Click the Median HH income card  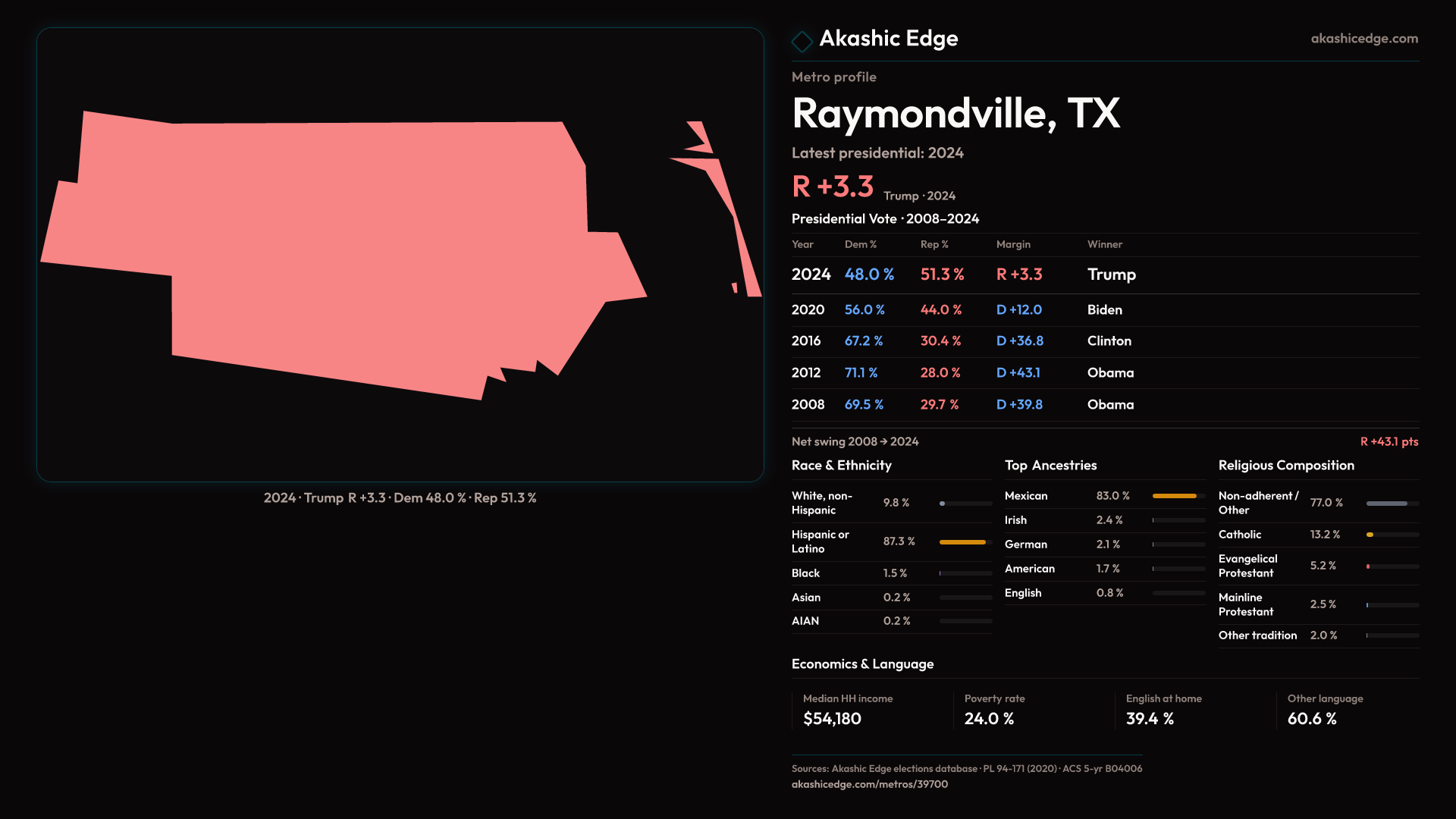872,710
